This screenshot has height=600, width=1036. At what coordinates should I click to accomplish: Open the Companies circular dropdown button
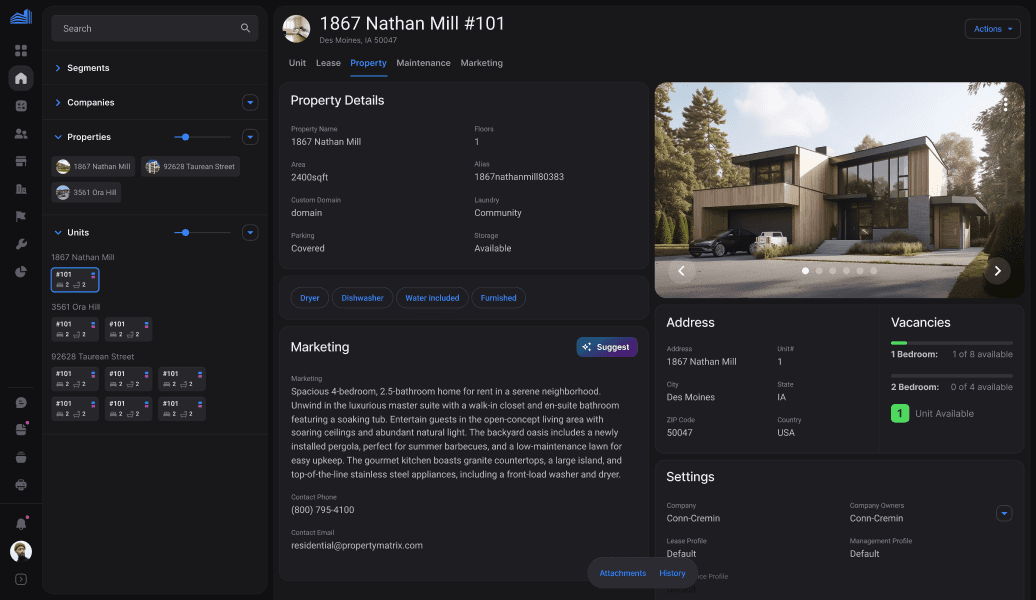tap(250, 102)
